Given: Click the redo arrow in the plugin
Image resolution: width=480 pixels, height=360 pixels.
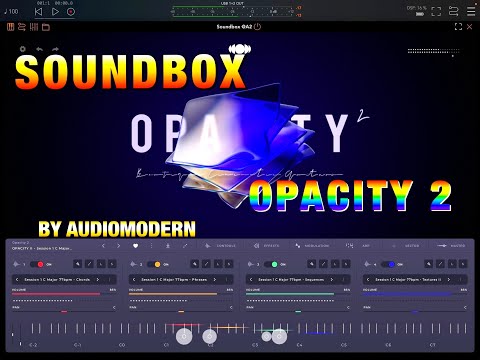Looking at the screenshot, I should [x=55, y=49].
